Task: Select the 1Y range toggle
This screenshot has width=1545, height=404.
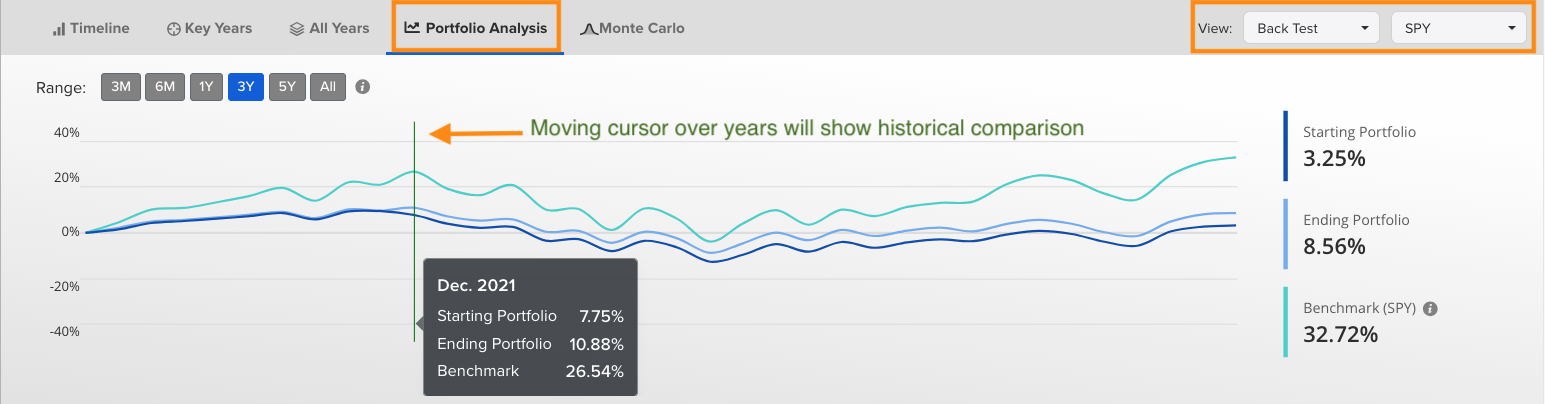Action: click(x=206, y=87)
